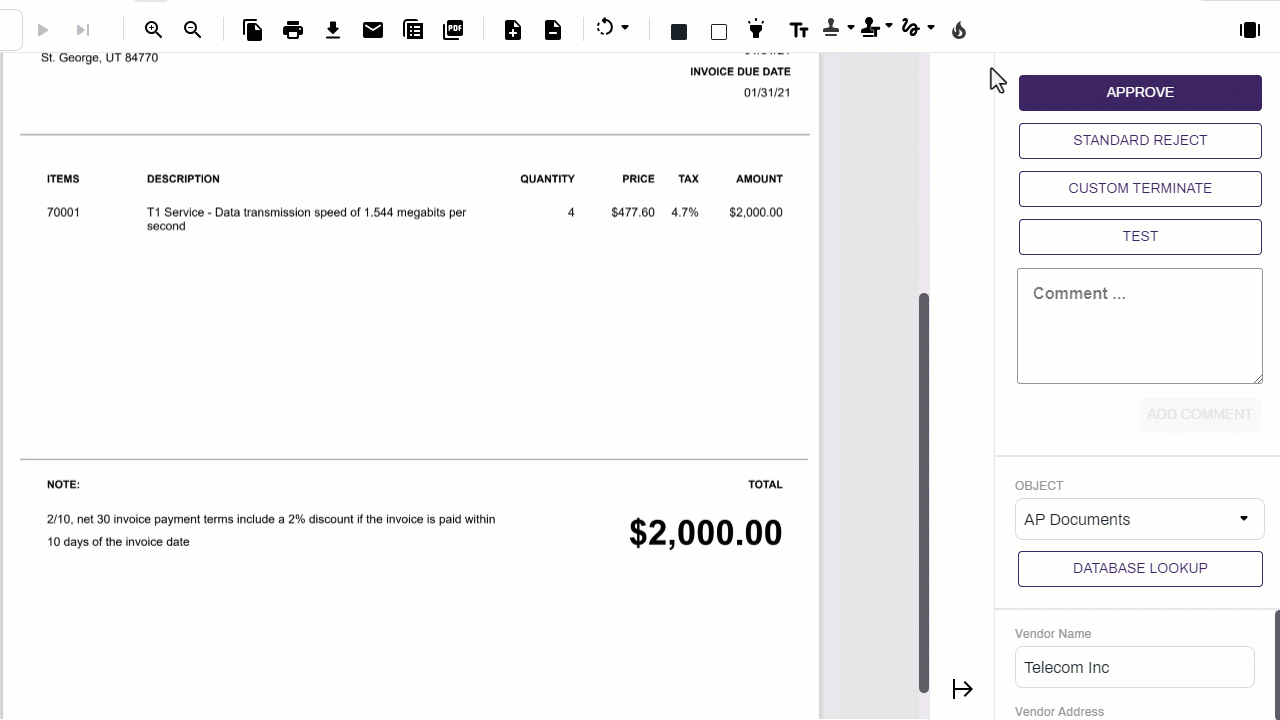Click the 2/10 net 30 payment terms note
Viewport: 1280px width, 720px height.
[271, 530]
